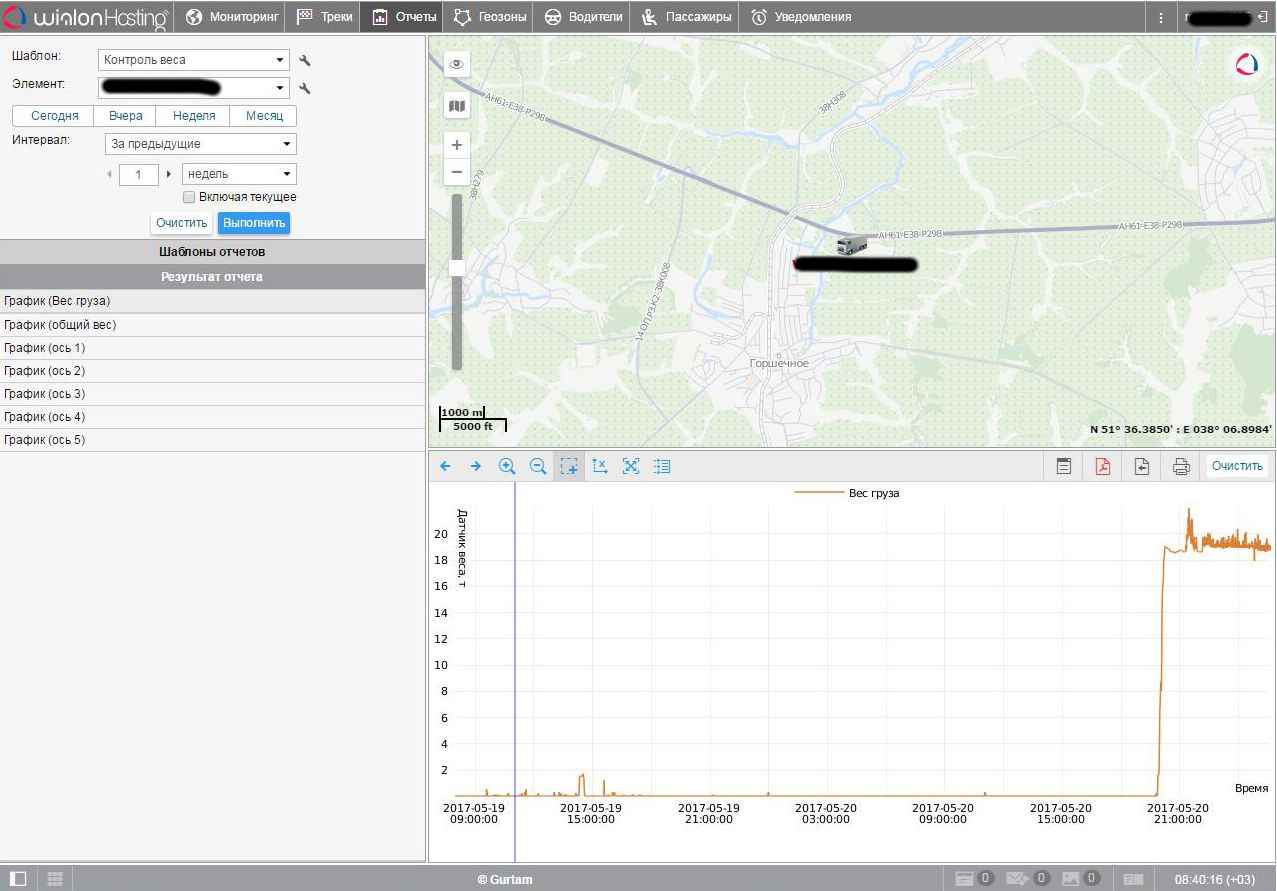Toggle the eye visibility button on map
The width and height of the screenshot is (1277, 891).
pos(457,64)
